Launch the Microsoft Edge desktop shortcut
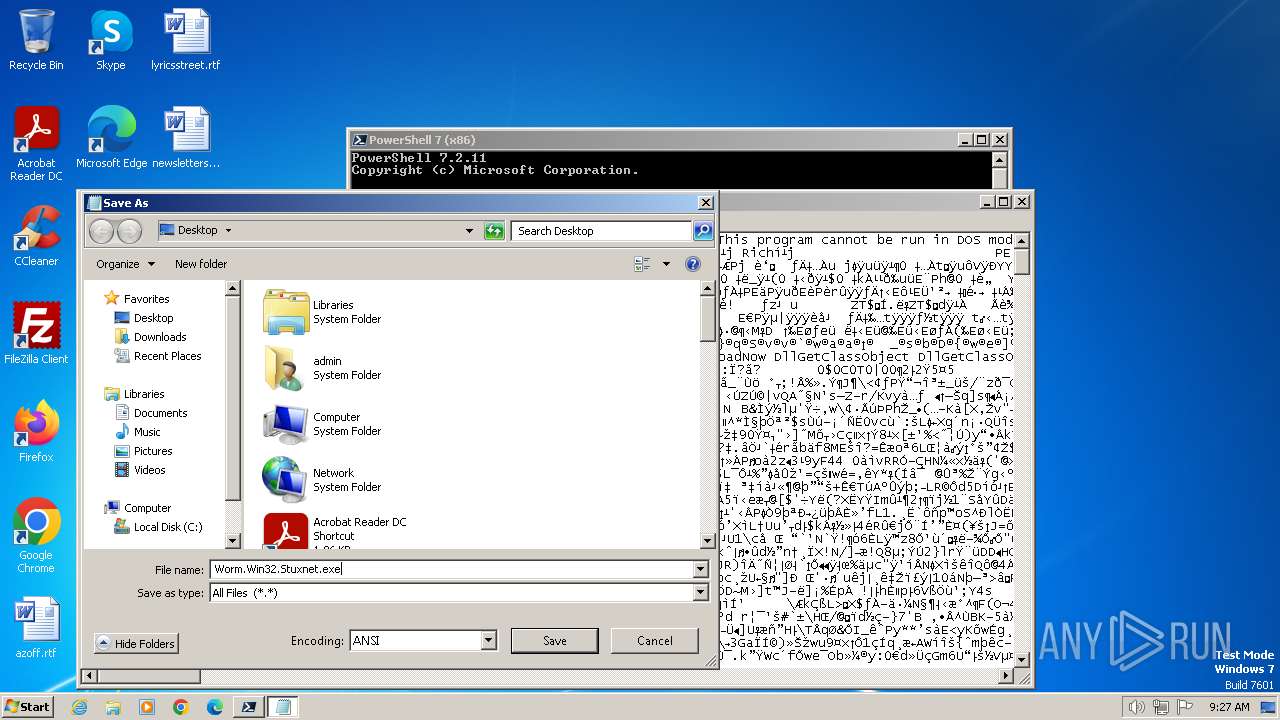Image resolution: width=1280 pixels, height=720 pixels. tap(111, 137)
